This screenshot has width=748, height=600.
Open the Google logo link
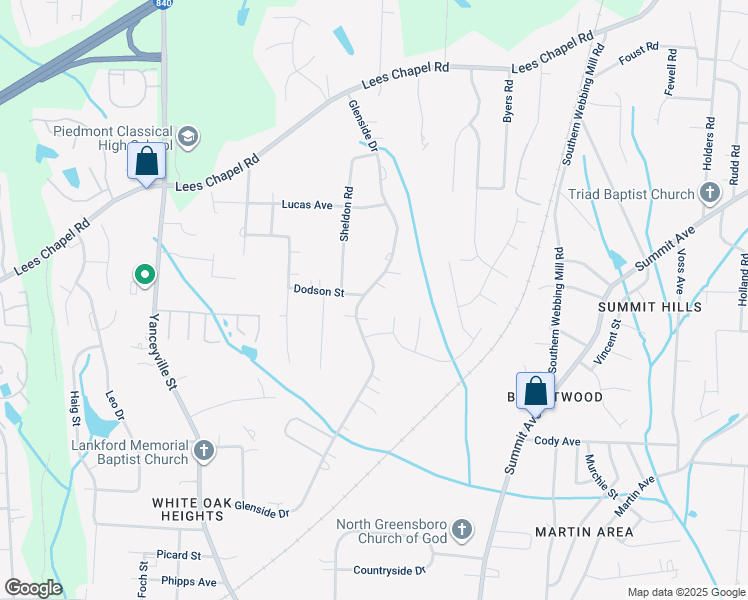click(33, 588)
